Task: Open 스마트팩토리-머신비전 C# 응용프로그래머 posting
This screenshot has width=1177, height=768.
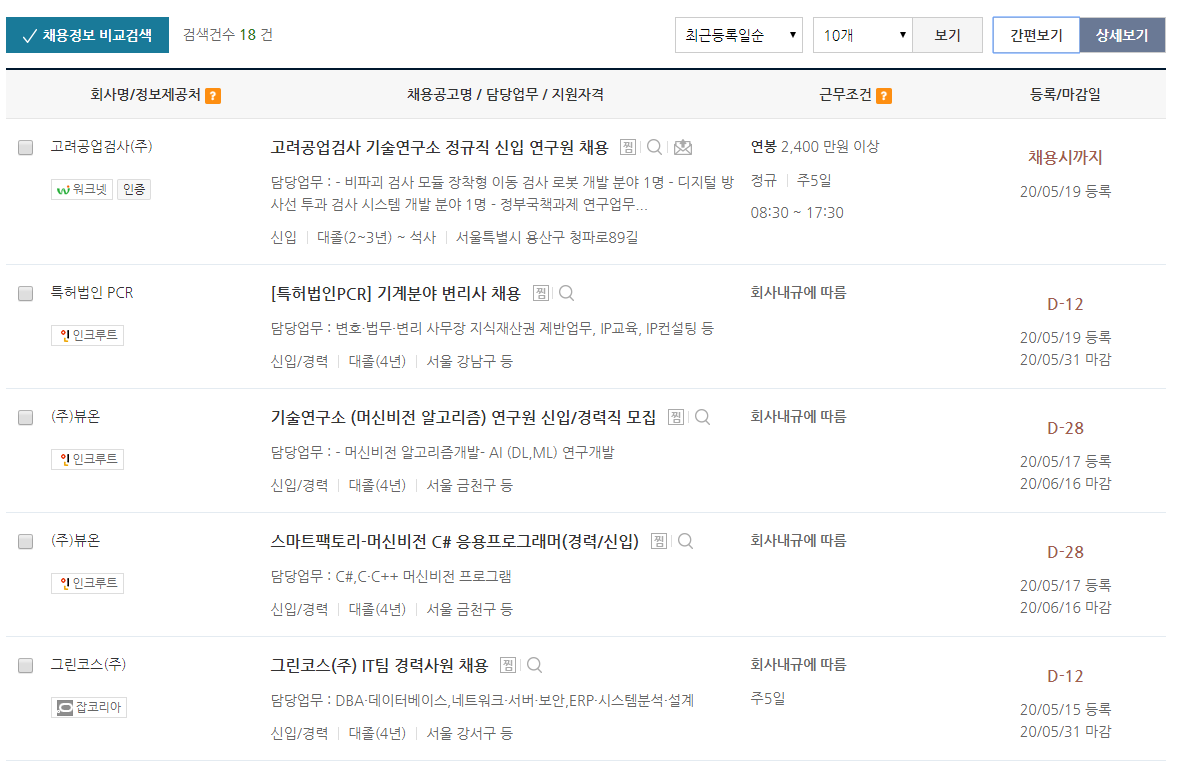Action: click(x=455, y=541)
